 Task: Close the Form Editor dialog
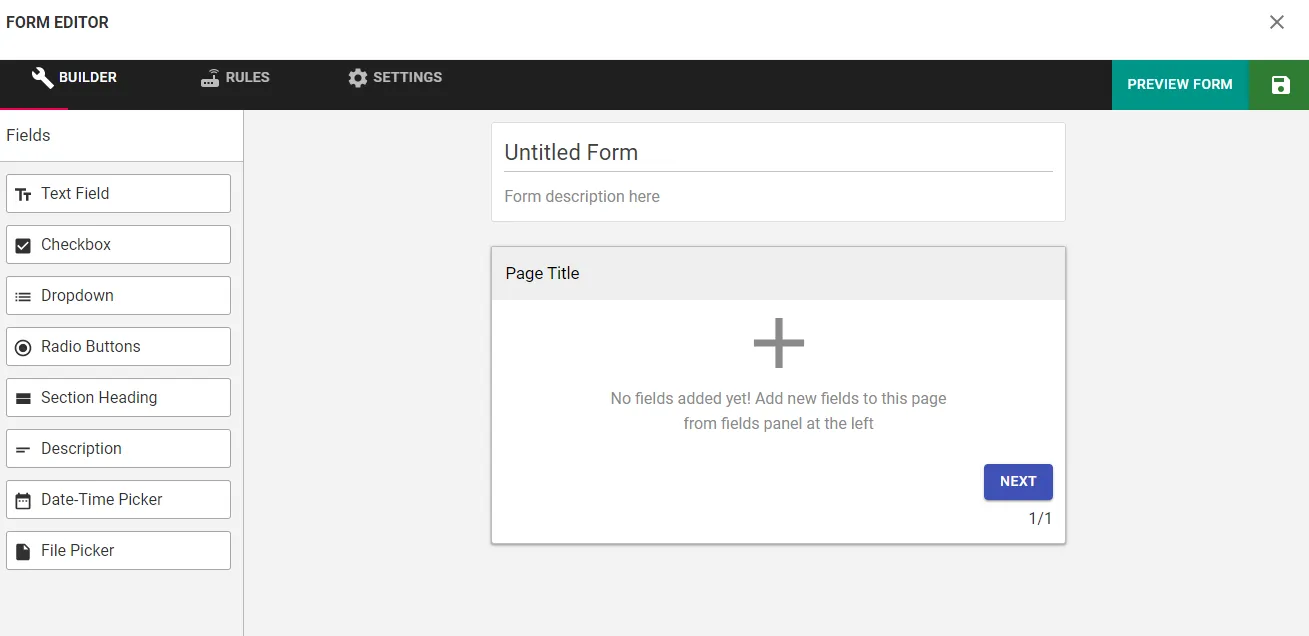pyautogui.click(x=1277, y=22)
